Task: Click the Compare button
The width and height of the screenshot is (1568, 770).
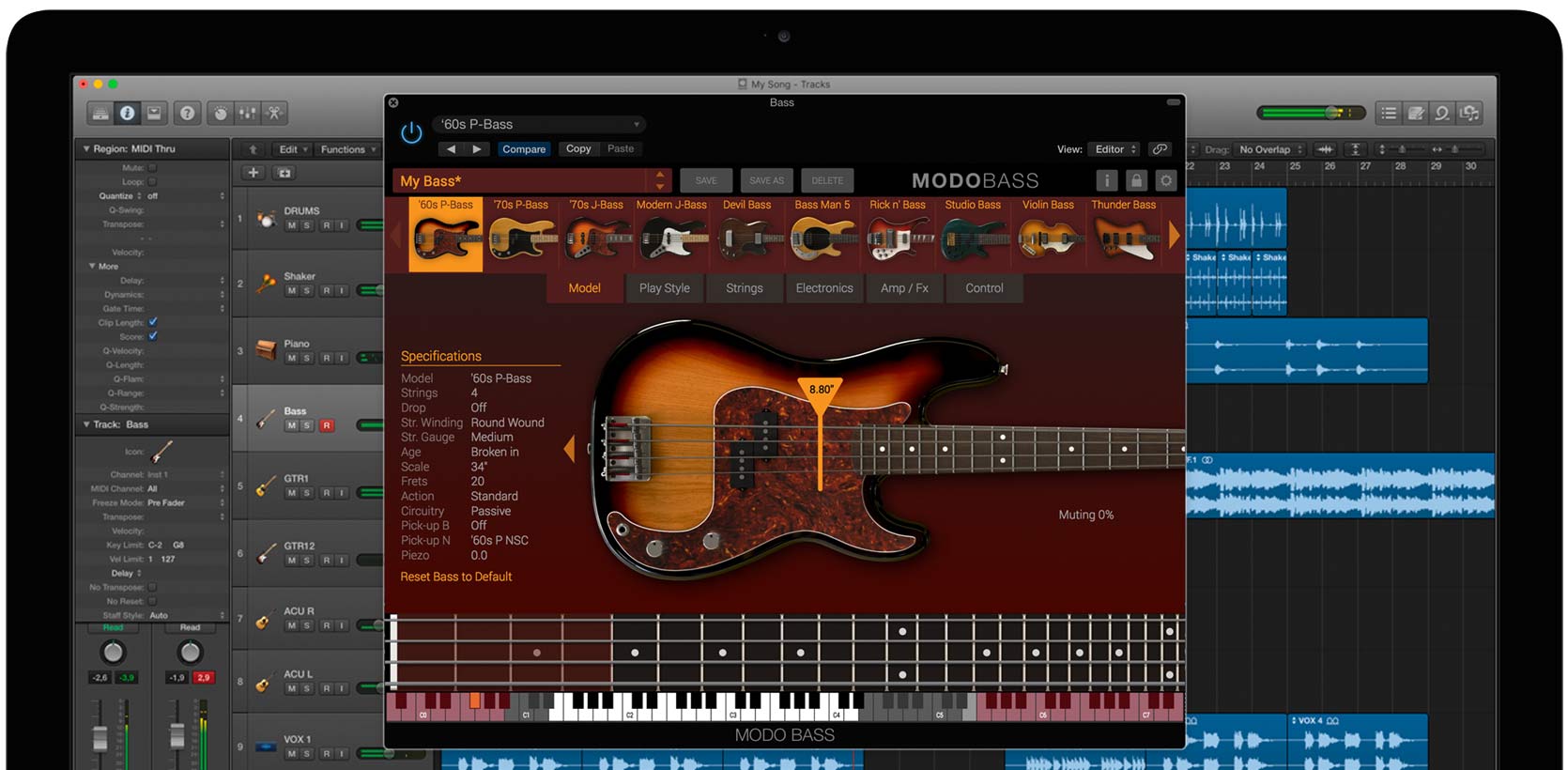Action: pos(524,149)
